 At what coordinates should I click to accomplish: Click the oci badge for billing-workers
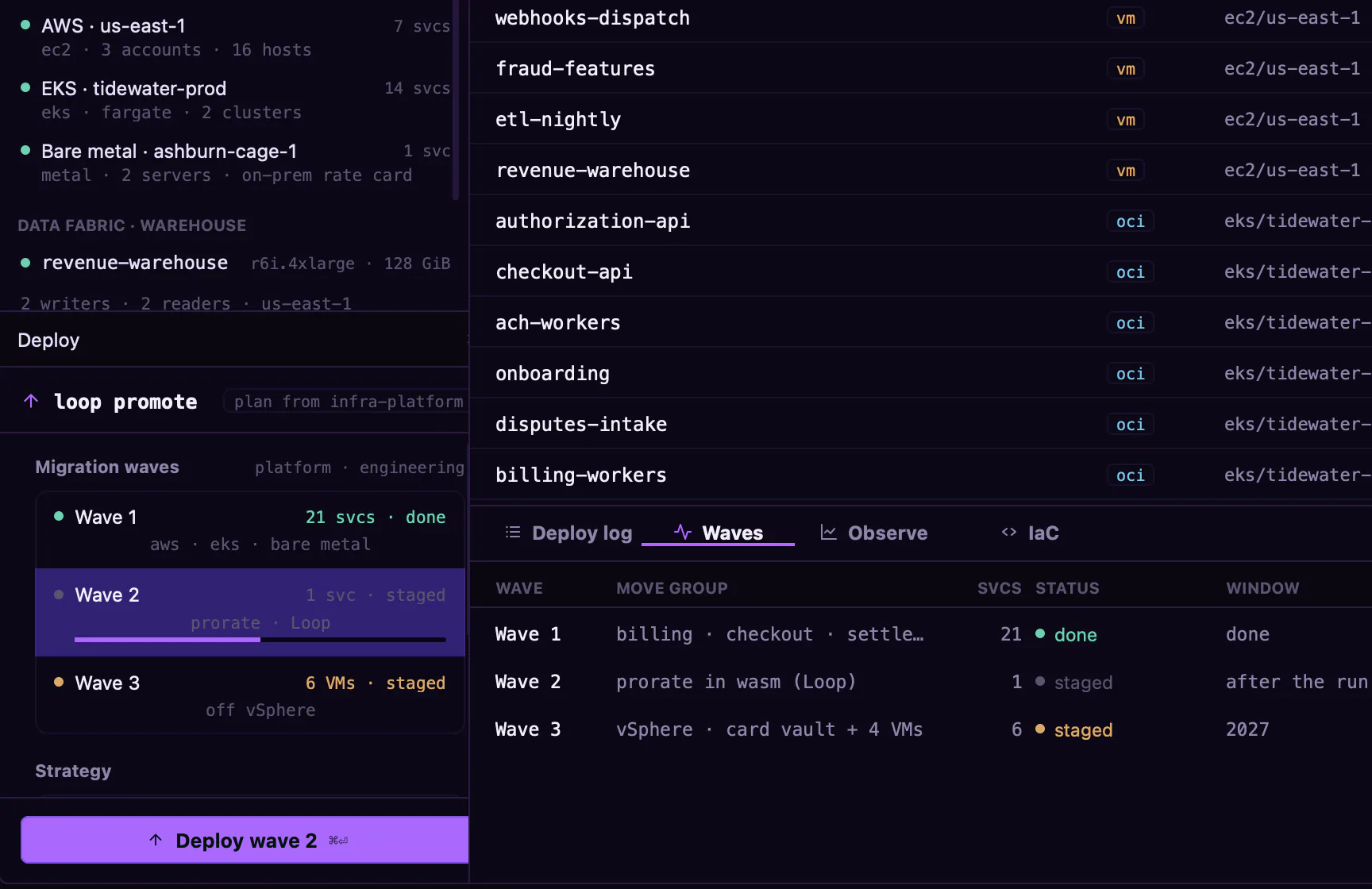click(1130, 475)
